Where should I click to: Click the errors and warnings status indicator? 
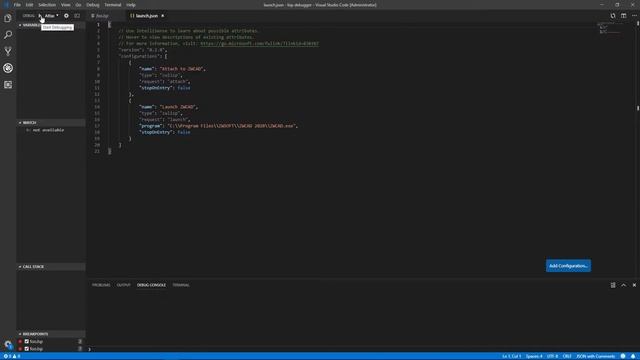pos(11,356)
